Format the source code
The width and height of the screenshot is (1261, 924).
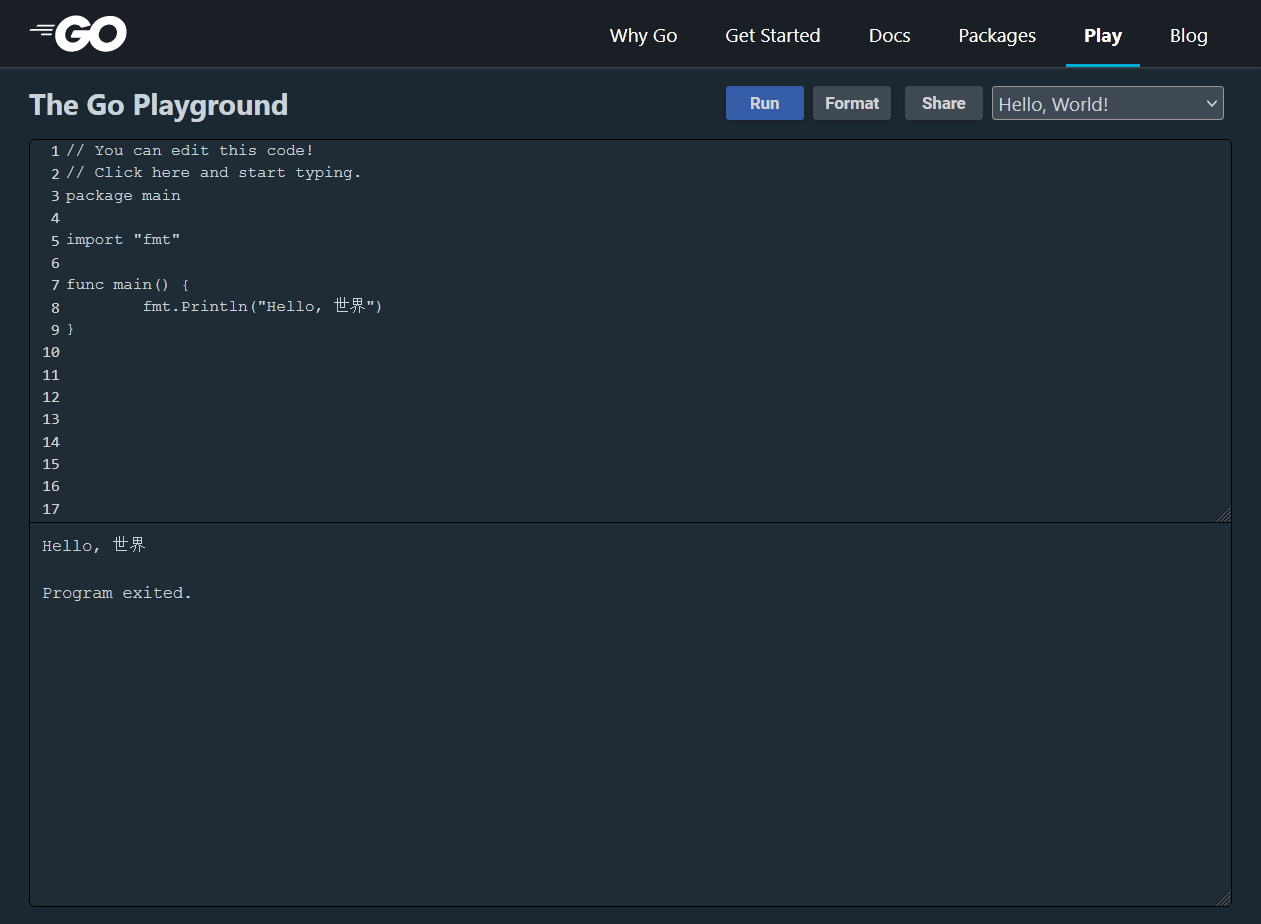(x=851, y=103)
